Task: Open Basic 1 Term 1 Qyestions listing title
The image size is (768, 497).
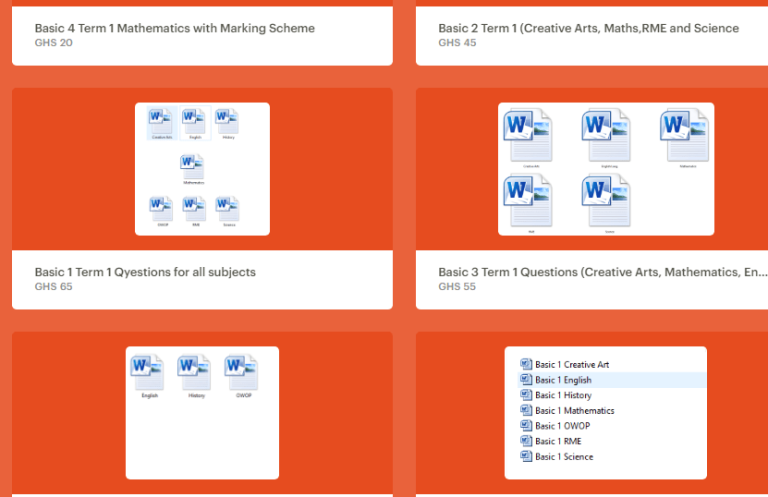Action: tap(145, 272)
